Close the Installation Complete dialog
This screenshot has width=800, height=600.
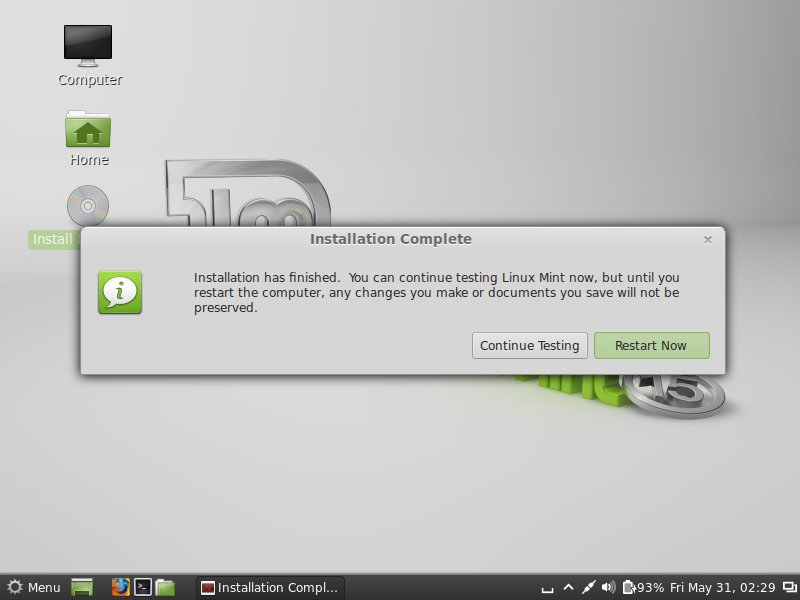pyautogui.click(x=708, y=239)
